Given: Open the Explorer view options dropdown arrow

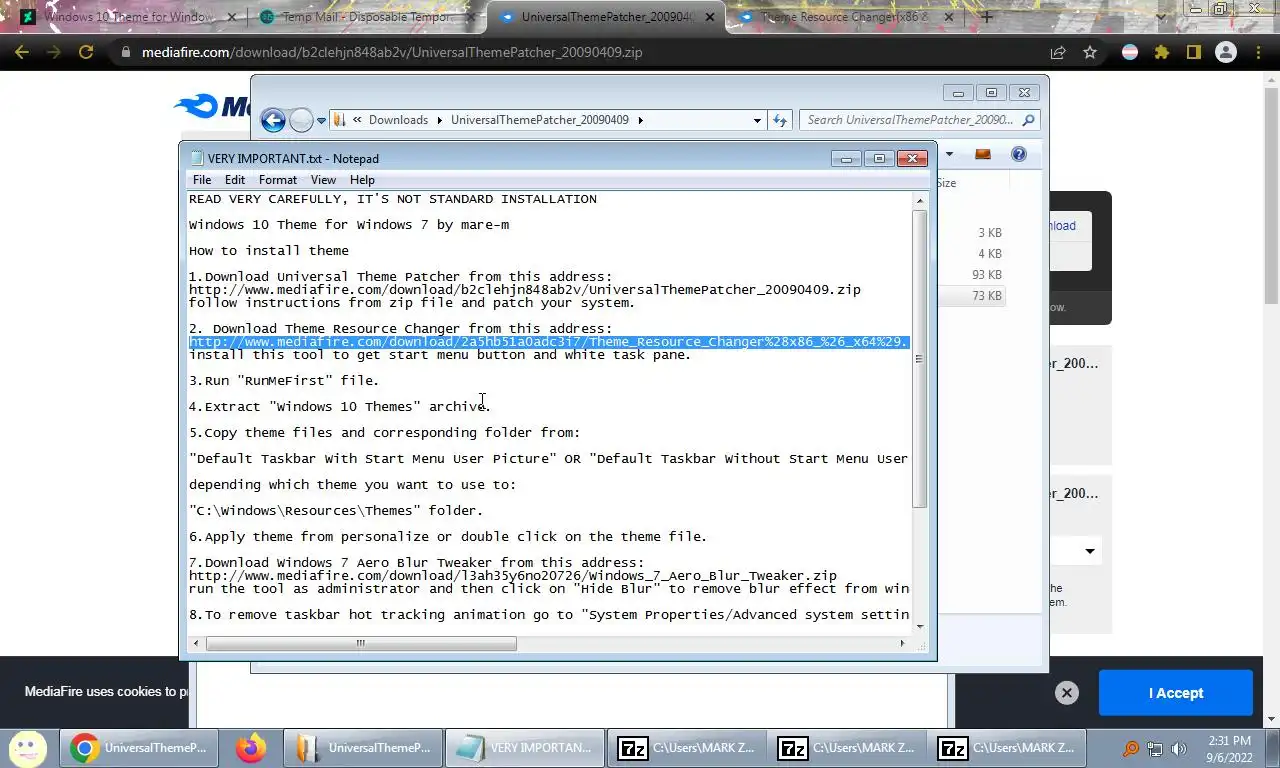Looking at the screenshot, I should (x=949, y=154).
